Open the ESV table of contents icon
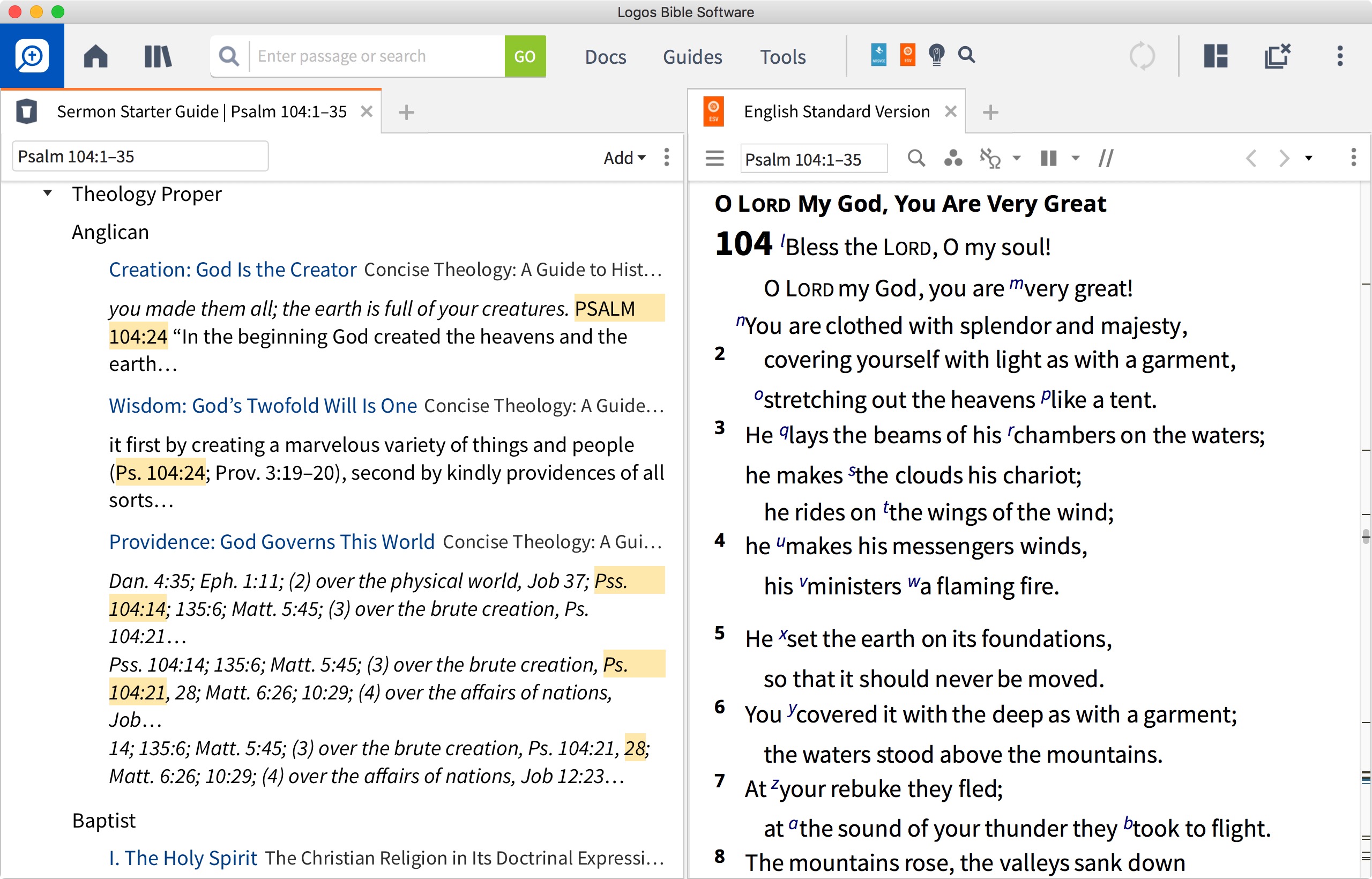Screen dimensions: 1372x879 [x=714, y=158]
